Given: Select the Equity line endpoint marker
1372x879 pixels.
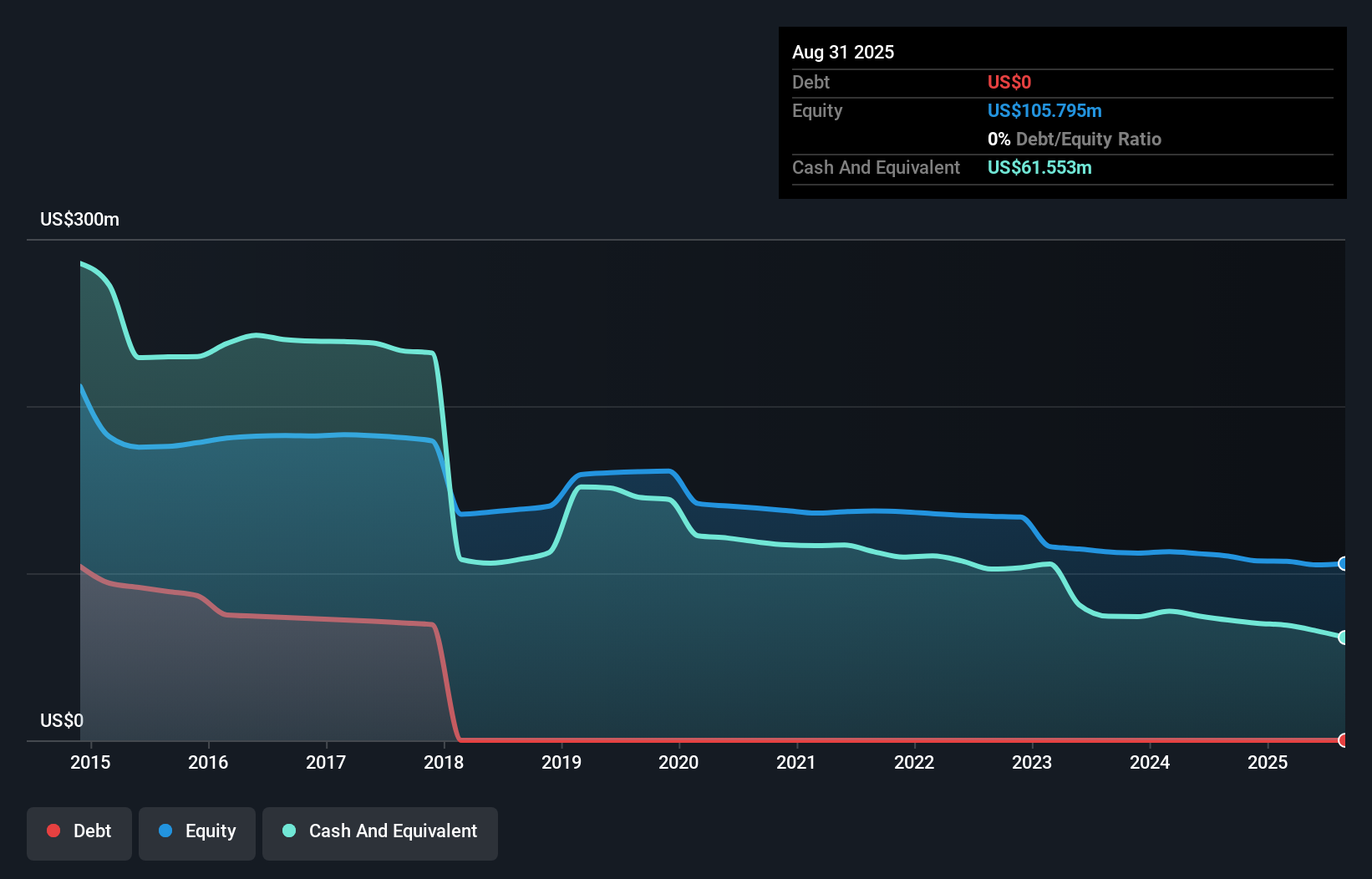Looking at the screenshot, I should 1342,564.
